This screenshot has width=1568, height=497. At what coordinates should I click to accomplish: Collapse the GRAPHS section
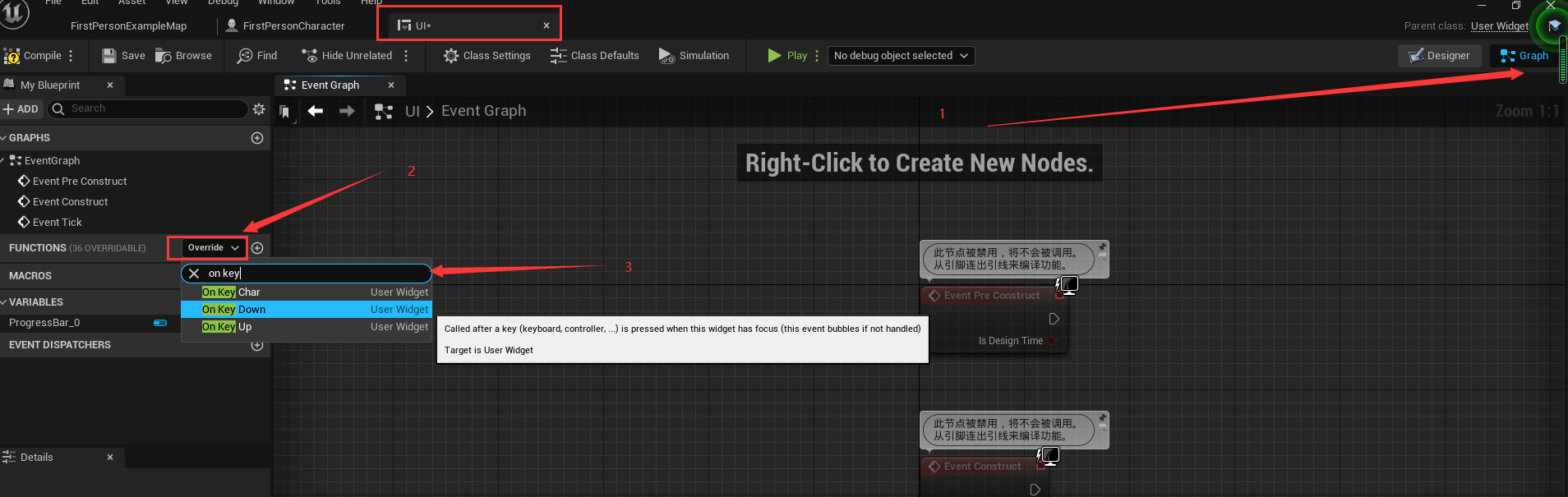point(4,138)
